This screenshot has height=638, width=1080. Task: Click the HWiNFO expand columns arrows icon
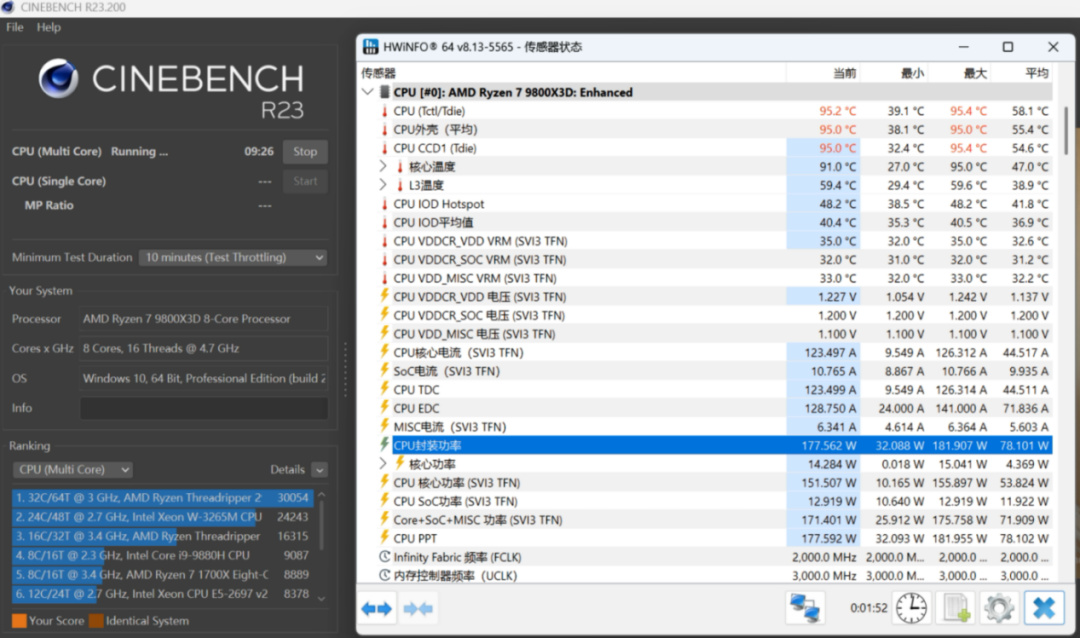[x=376, y=608]
